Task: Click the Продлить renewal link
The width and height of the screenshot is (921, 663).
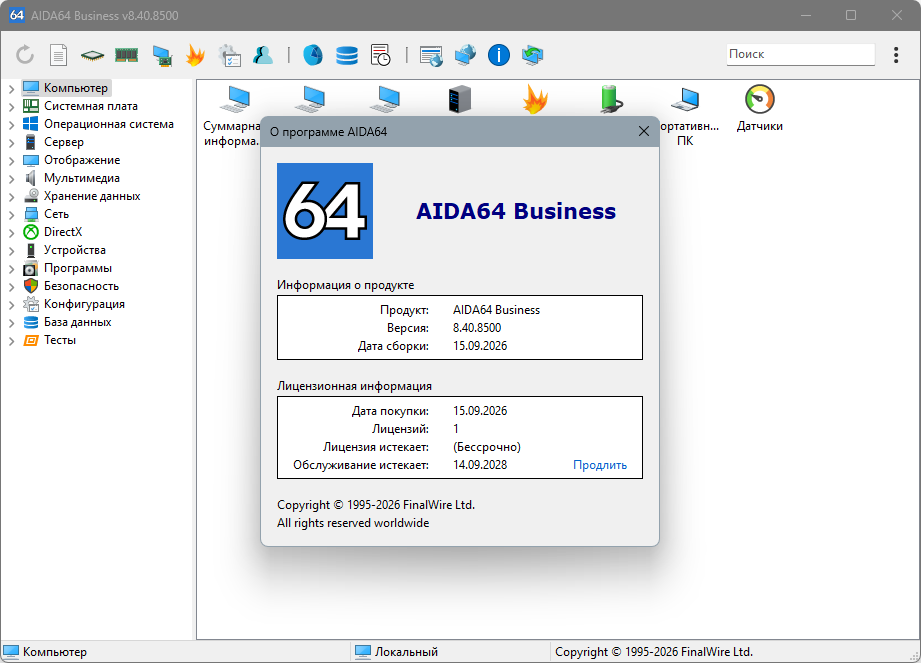Action: (x=600, y=465)
